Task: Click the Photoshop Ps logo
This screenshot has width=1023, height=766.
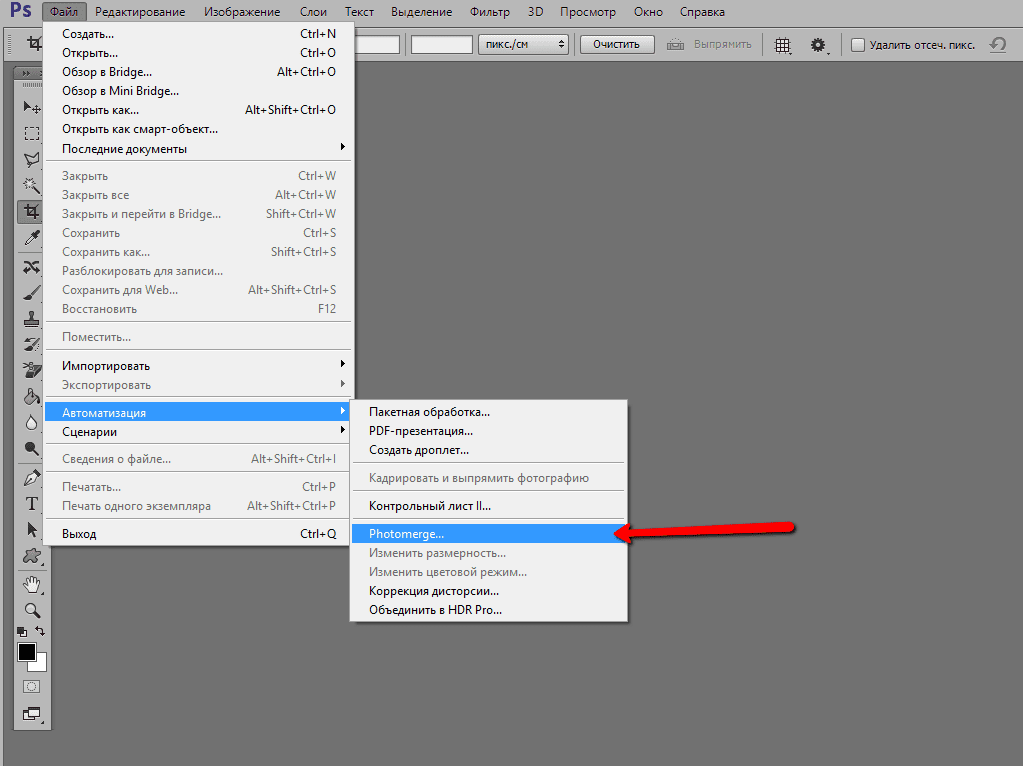Action: click(x=21, y=11)
